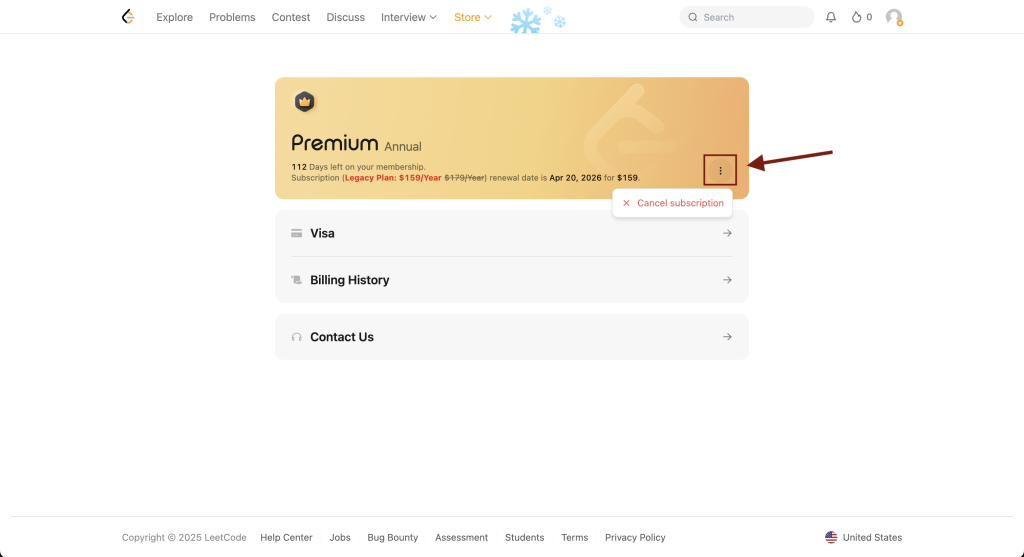The width and height of the screenshot is (1024, 557).
Task: Click the headset icon beside Contact Us
Action: pos(296,337)
